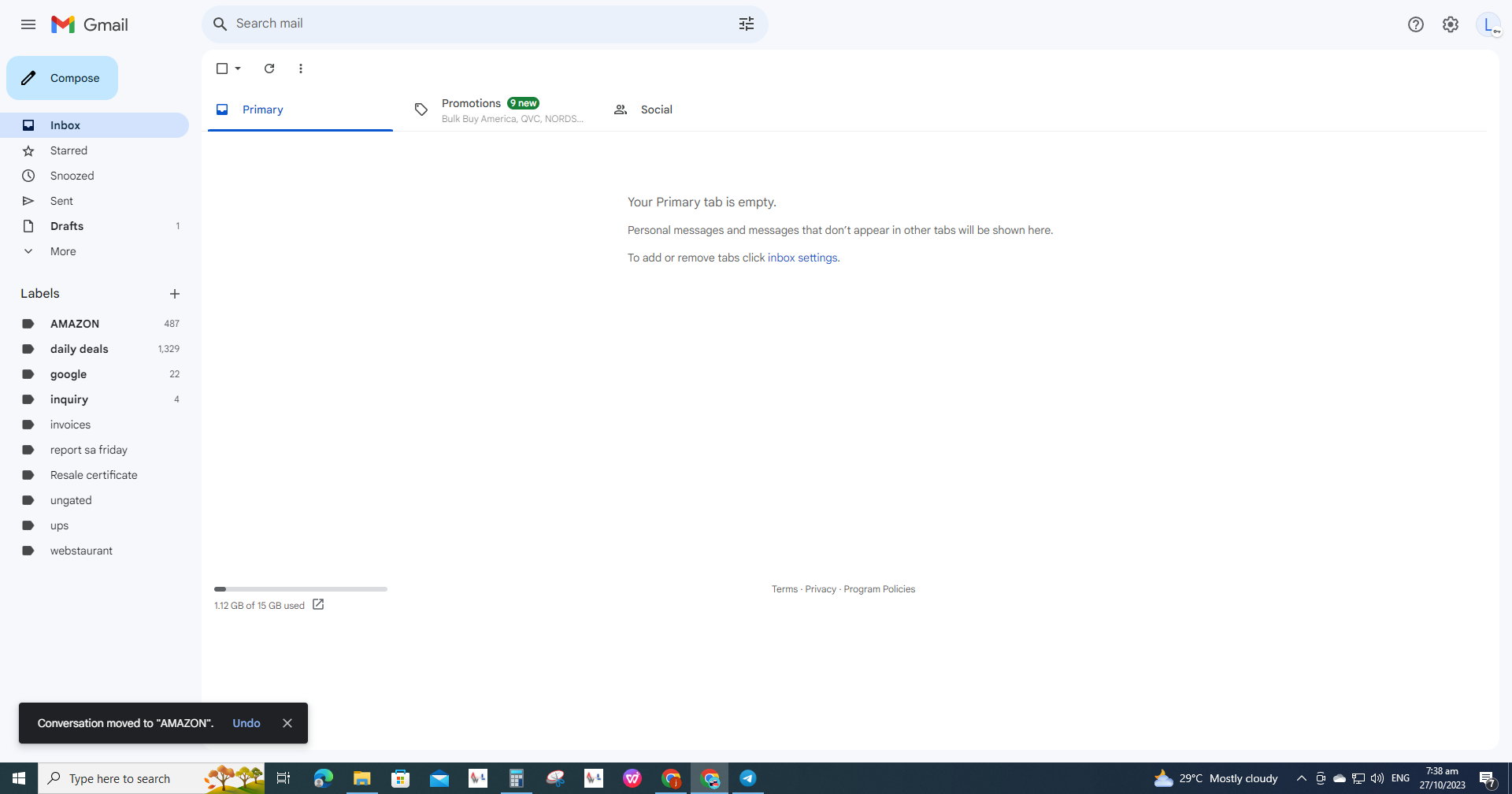Open the weather widget showing 29°C
Image resolution: width=1512 pixels, height=794 pixels.
(1216, 778)
